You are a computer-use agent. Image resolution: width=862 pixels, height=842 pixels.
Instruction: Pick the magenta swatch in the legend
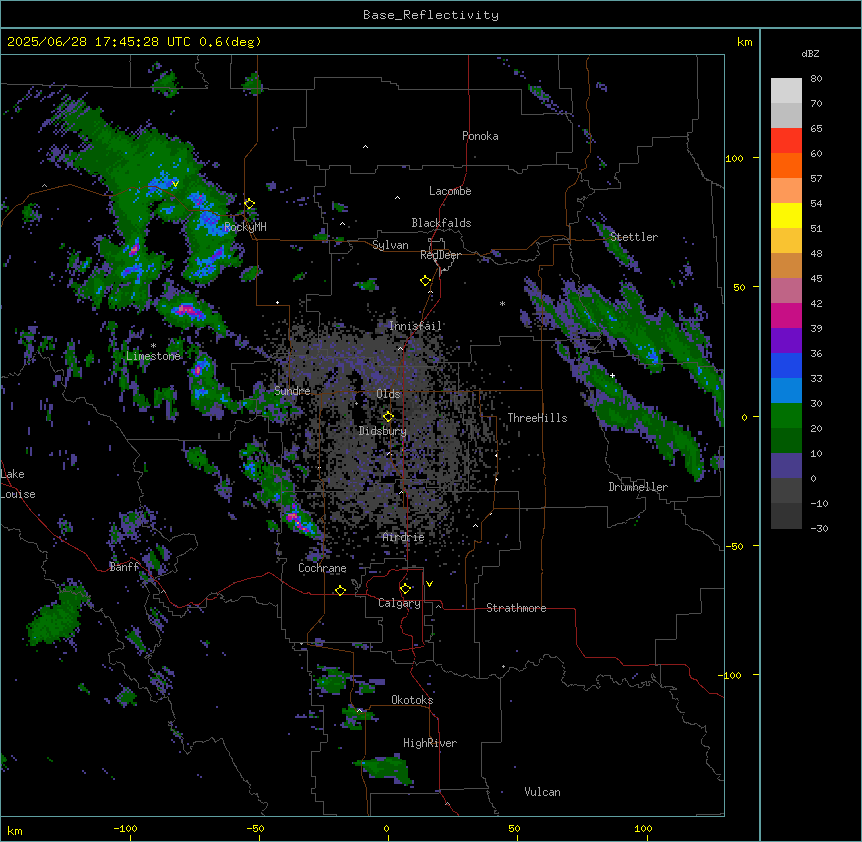tap(786, 315)
